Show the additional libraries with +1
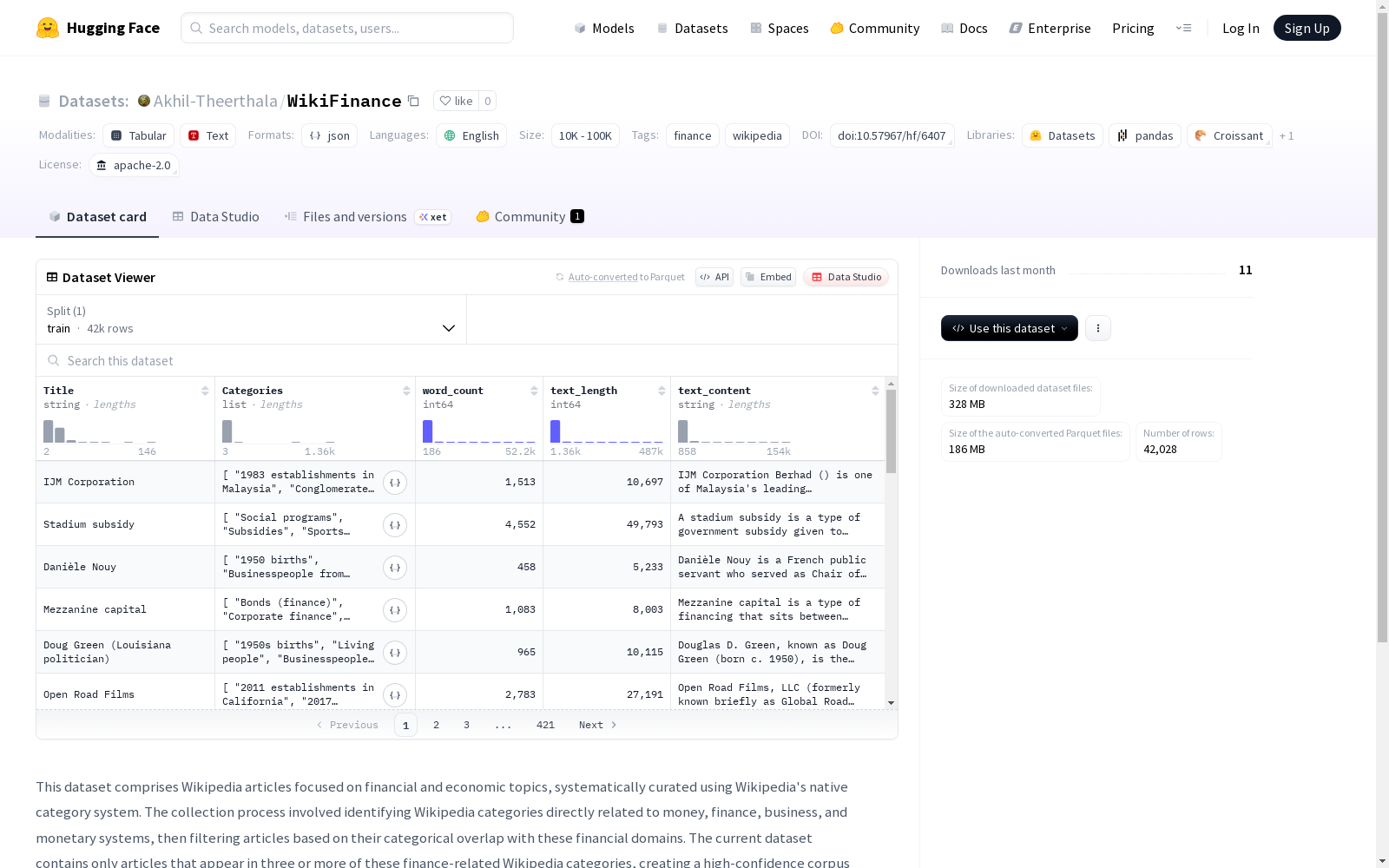Screen dimensions: 1389x868 [x=1287, y=135]
